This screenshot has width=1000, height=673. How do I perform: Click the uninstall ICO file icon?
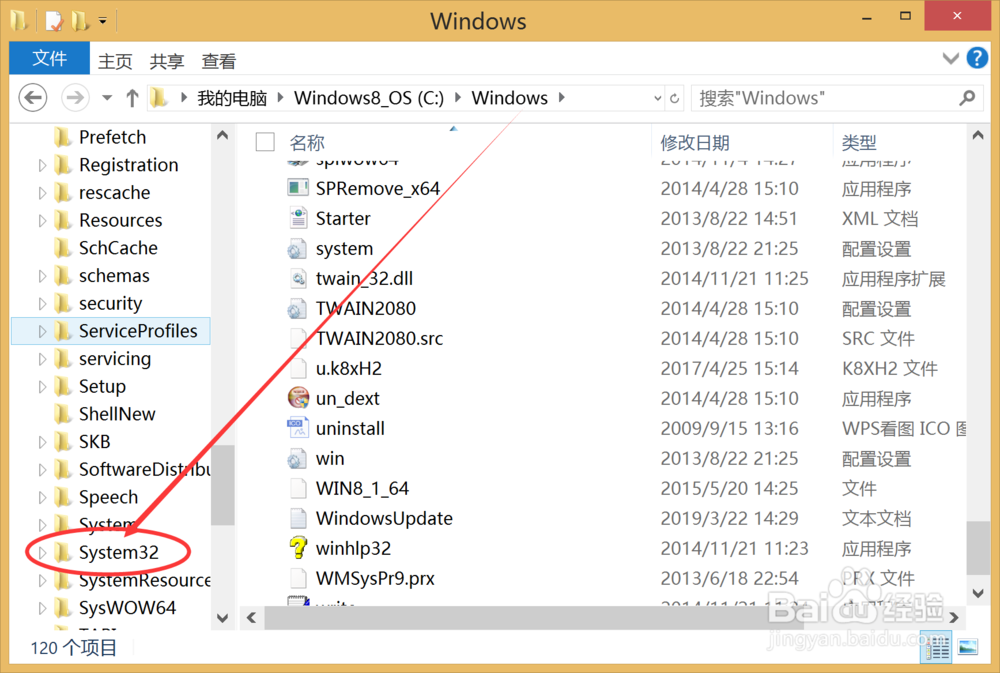point(298,428)
